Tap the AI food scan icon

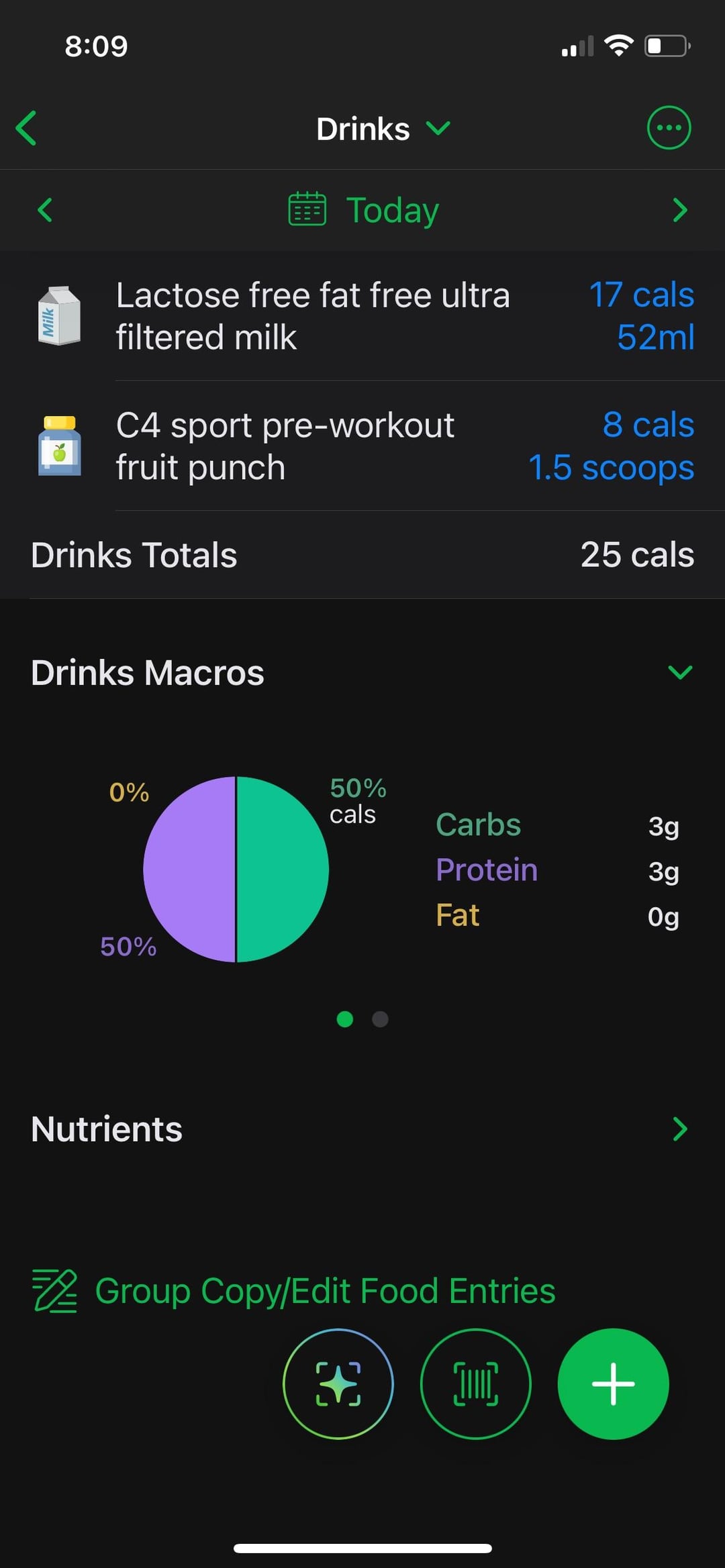338,1383
